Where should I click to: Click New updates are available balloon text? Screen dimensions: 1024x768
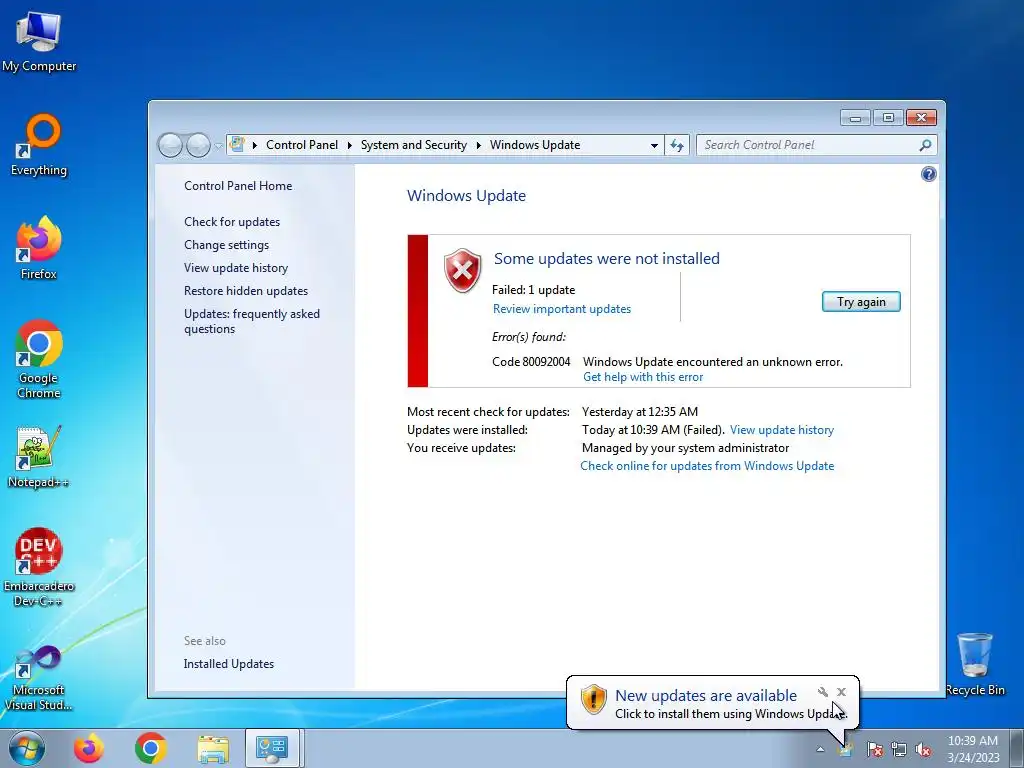(x=706, y=696)
